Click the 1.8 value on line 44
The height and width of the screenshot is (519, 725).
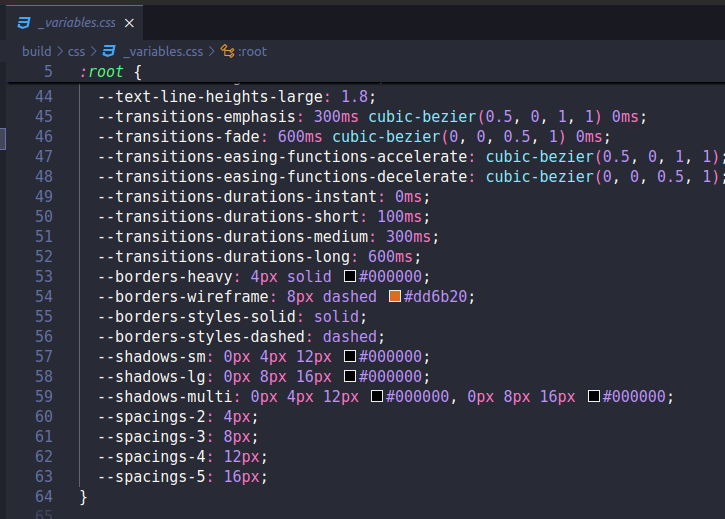[355, 97]
